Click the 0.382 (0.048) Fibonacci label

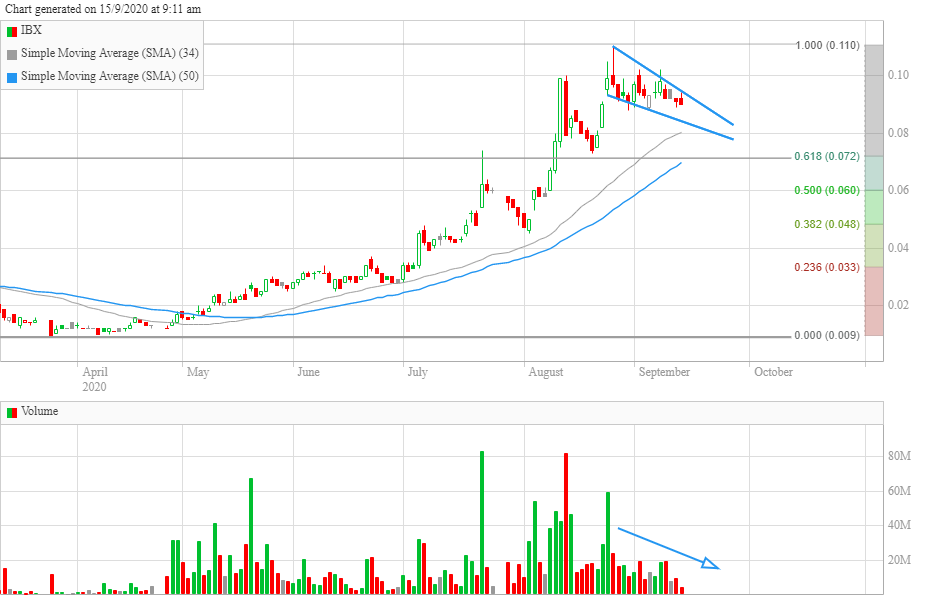coord(827,224)
